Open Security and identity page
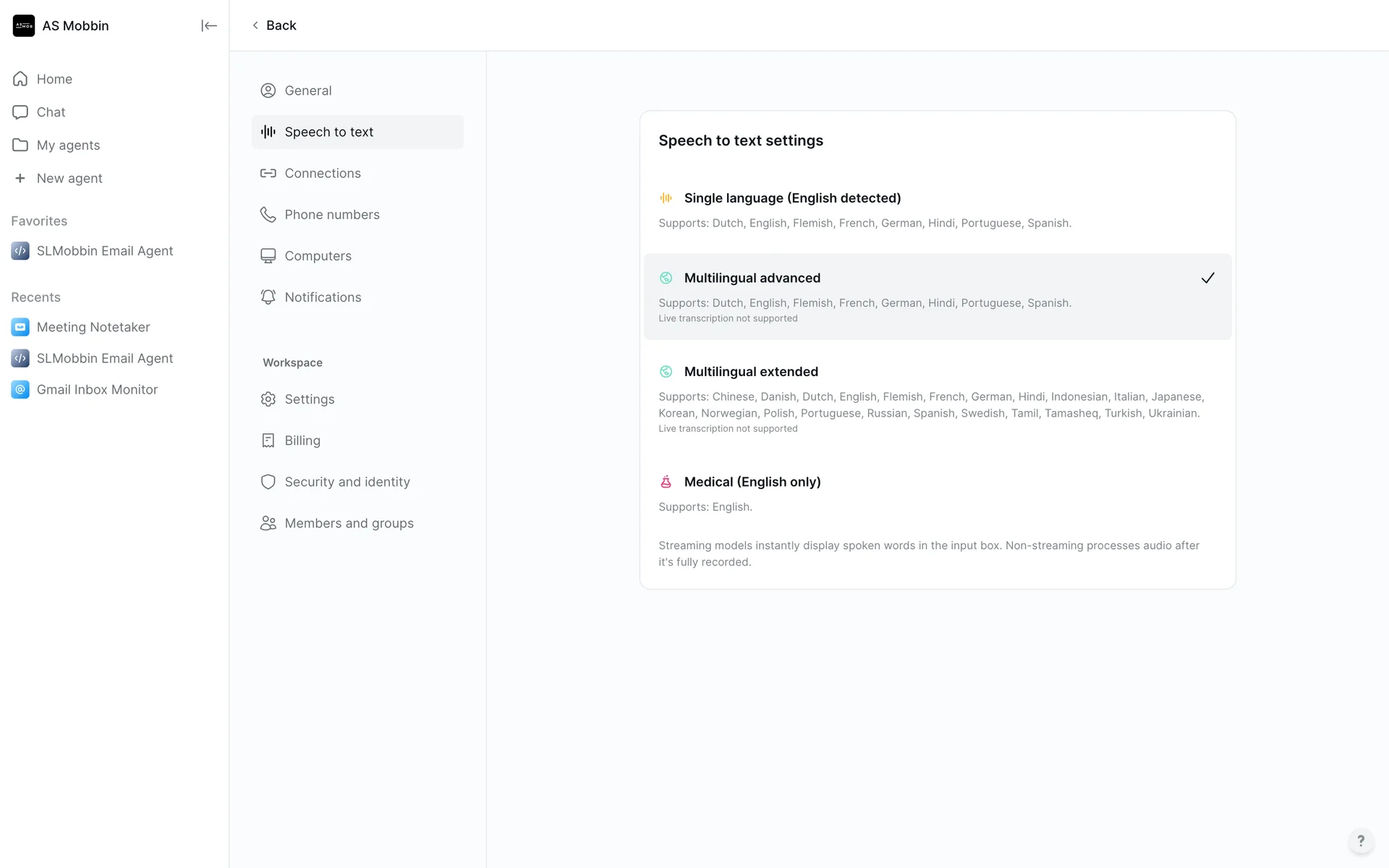This screenshot has width=1389, height=868. tap(347, 482)
